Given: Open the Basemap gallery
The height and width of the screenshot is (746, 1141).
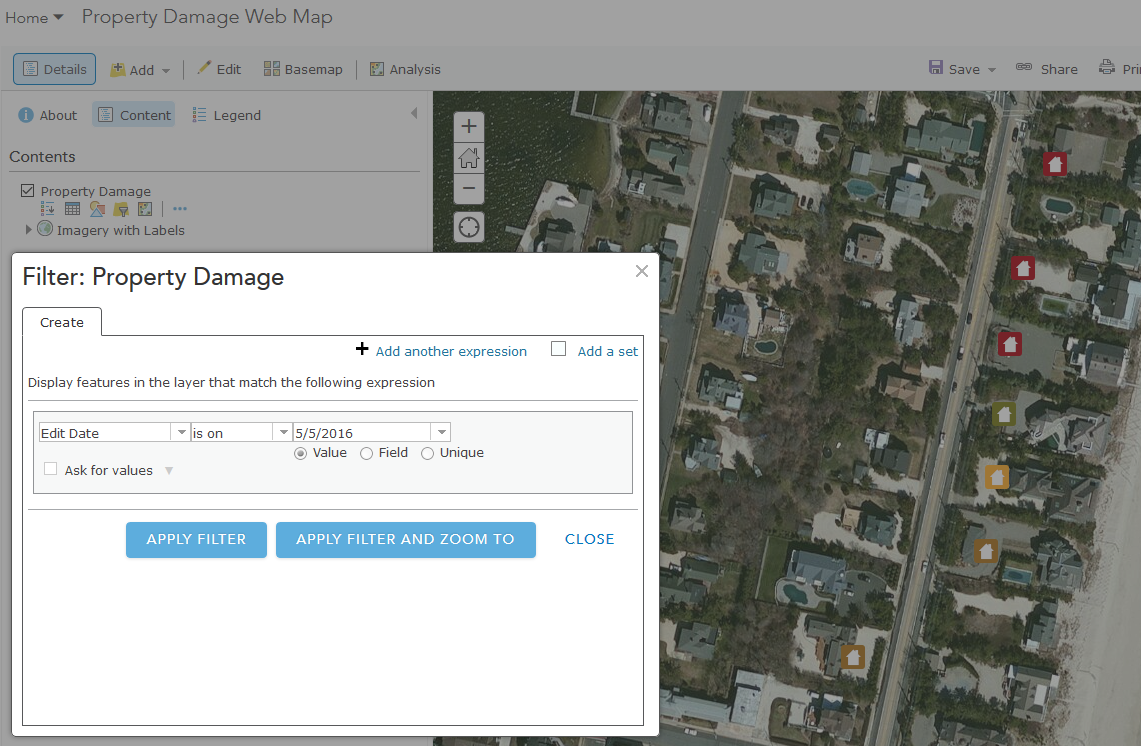Looking at the screenshot, I should [303, 69].
